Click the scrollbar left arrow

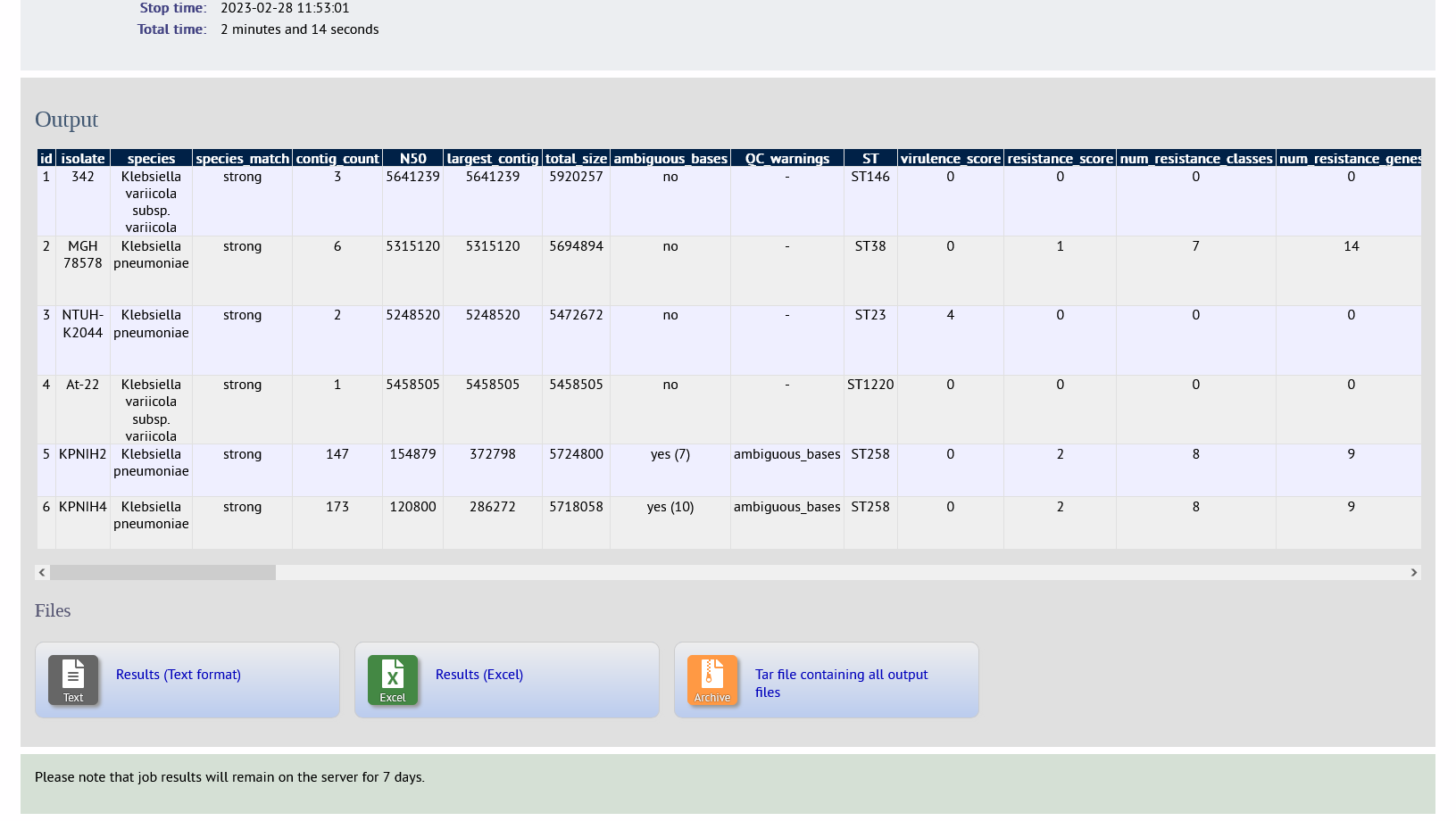pyautogui.click(x=42, y=573)
